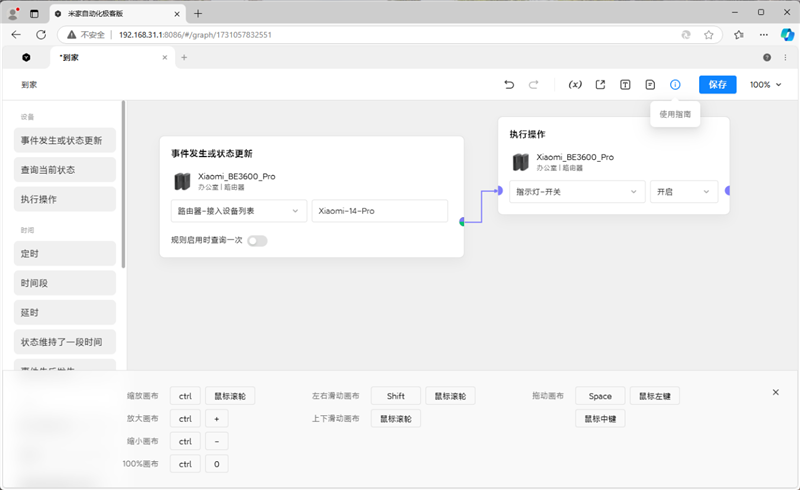The image size is (800, 490).
Task: Click the Xiaomi-14-Pro input field
Action: [x=380, y=211]
